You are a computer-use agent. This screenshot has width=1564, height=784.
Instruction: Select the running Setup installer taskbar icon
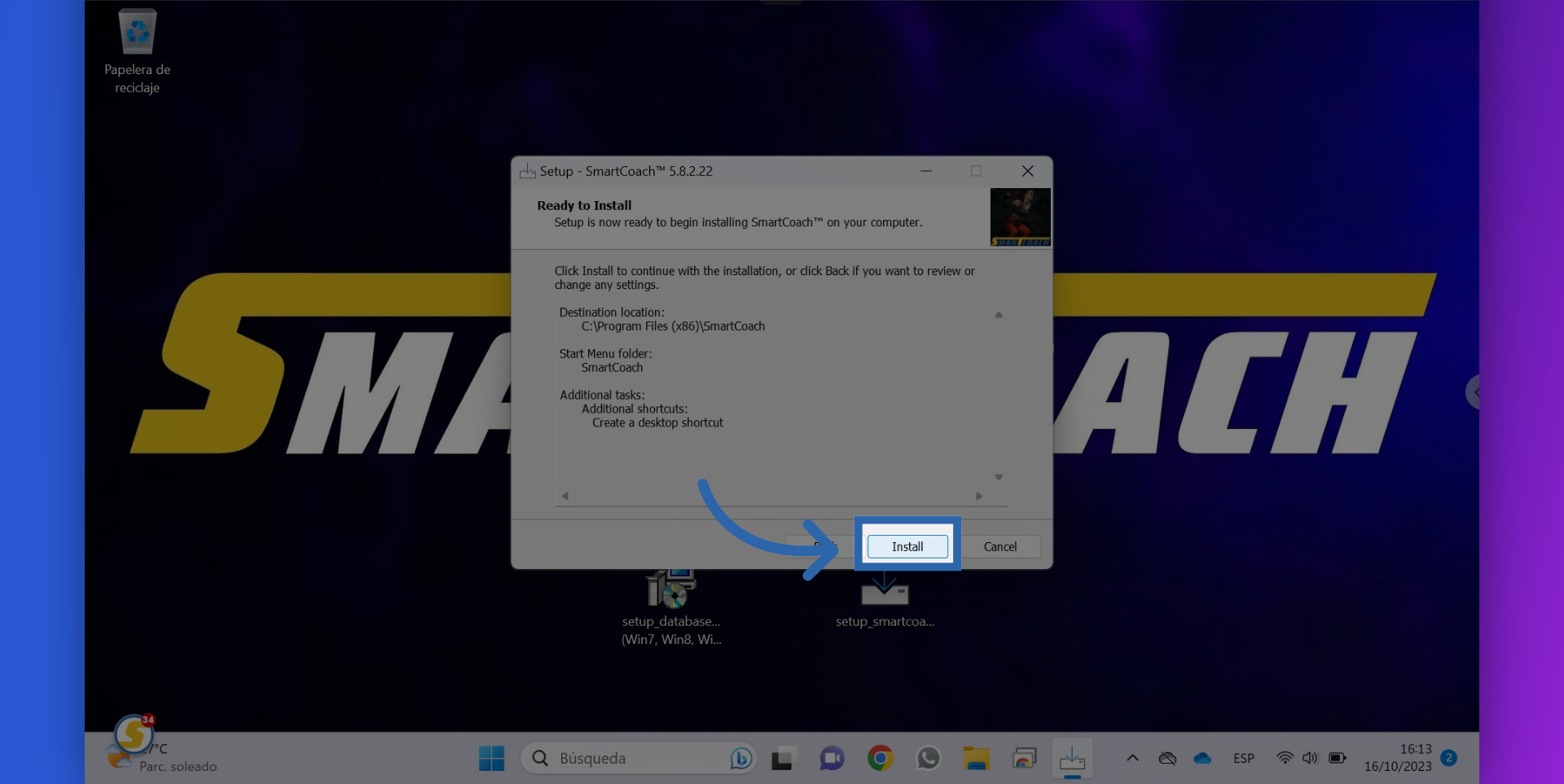[x=1072, y=758]
